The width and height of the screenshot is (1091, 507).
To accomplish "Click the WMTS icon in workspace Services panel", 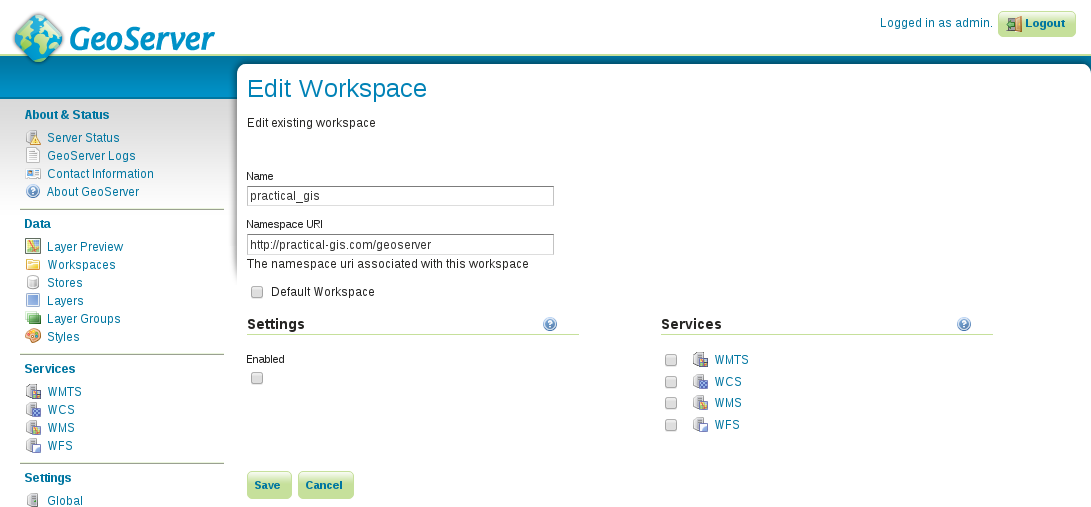I will tap(700, 360).
